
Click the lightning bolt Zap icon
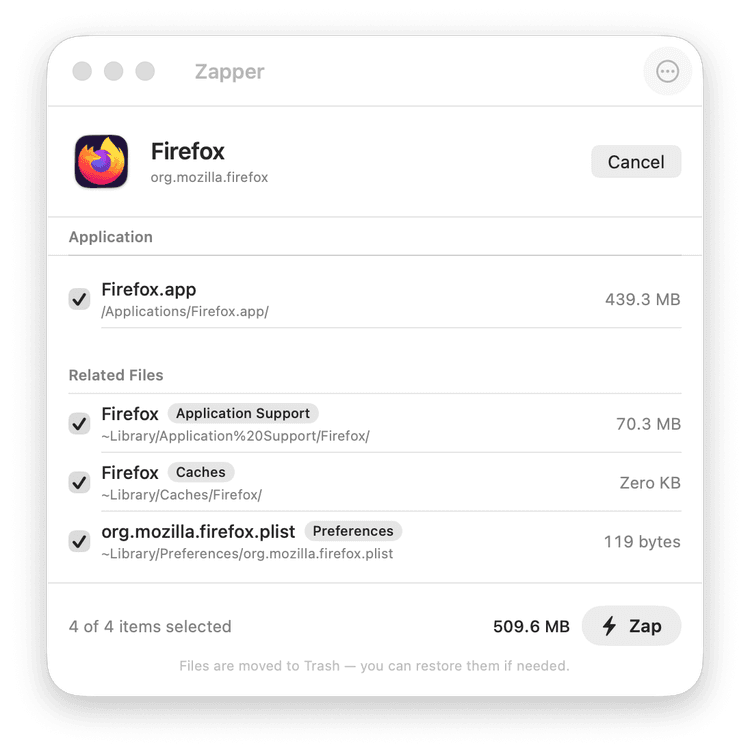click(x=610, y=626)
